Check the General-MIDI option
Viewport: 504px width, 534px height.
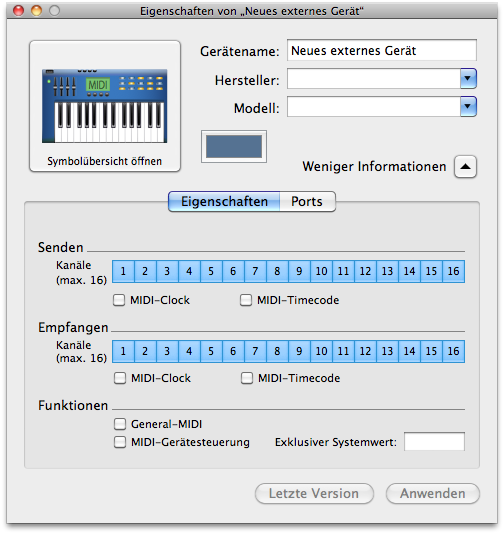pos(120,424)
